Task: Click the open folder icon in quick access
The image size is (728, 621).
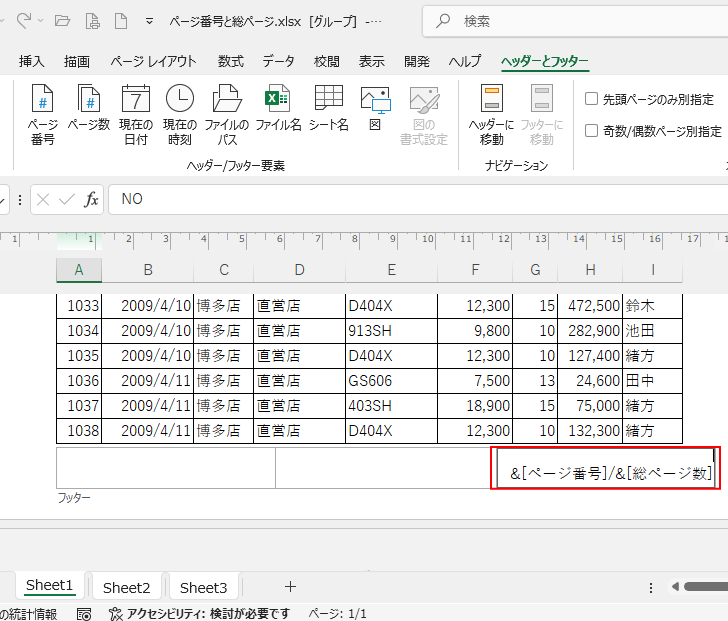Action: (x=62, y=21)
